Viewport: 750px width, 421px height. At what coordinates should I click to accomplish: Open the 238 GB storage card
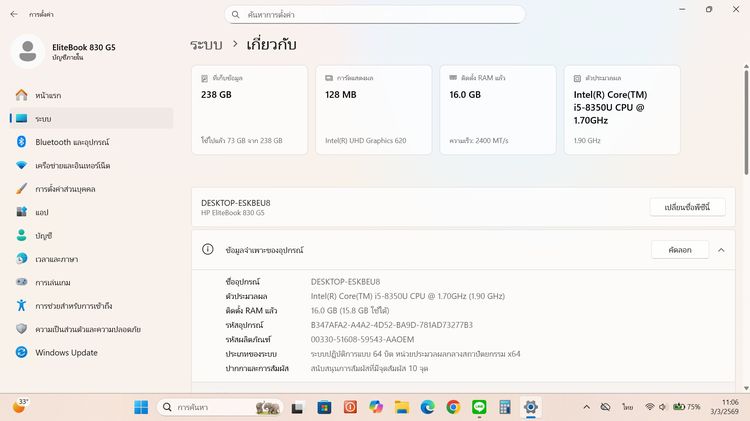pos(249,110)
